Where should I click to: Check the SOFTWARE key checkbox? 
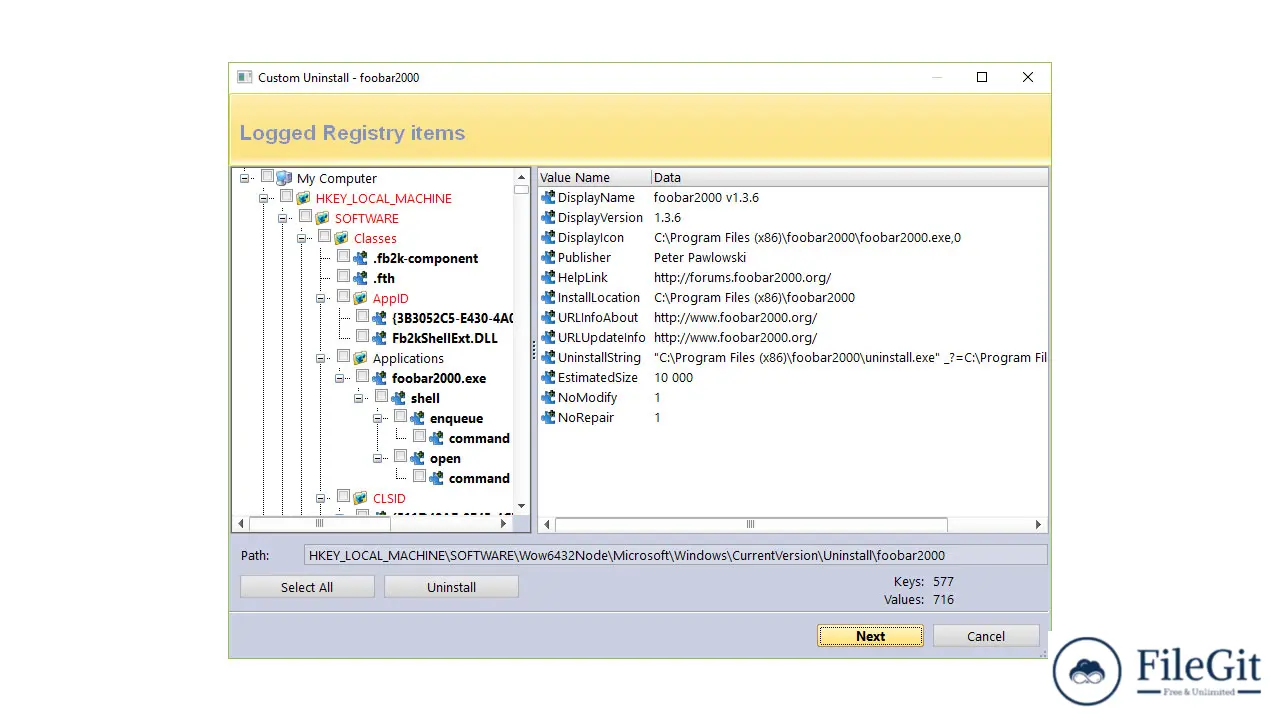(305, 216)
